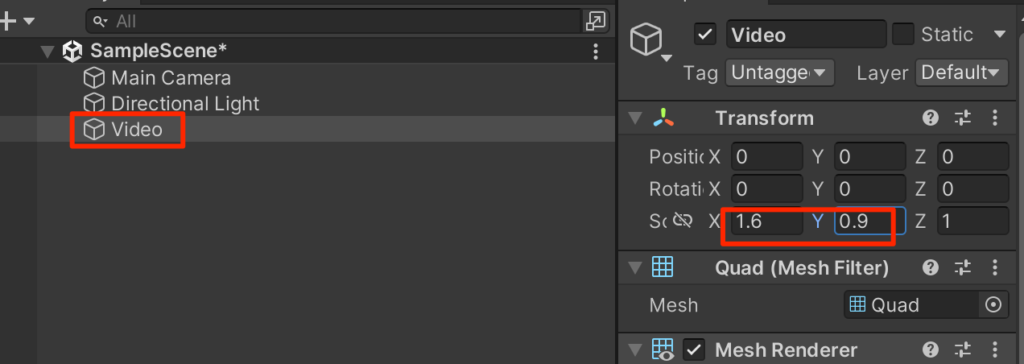
Task: Click the Transform help question mark icon
Action: tap(931, 118)
